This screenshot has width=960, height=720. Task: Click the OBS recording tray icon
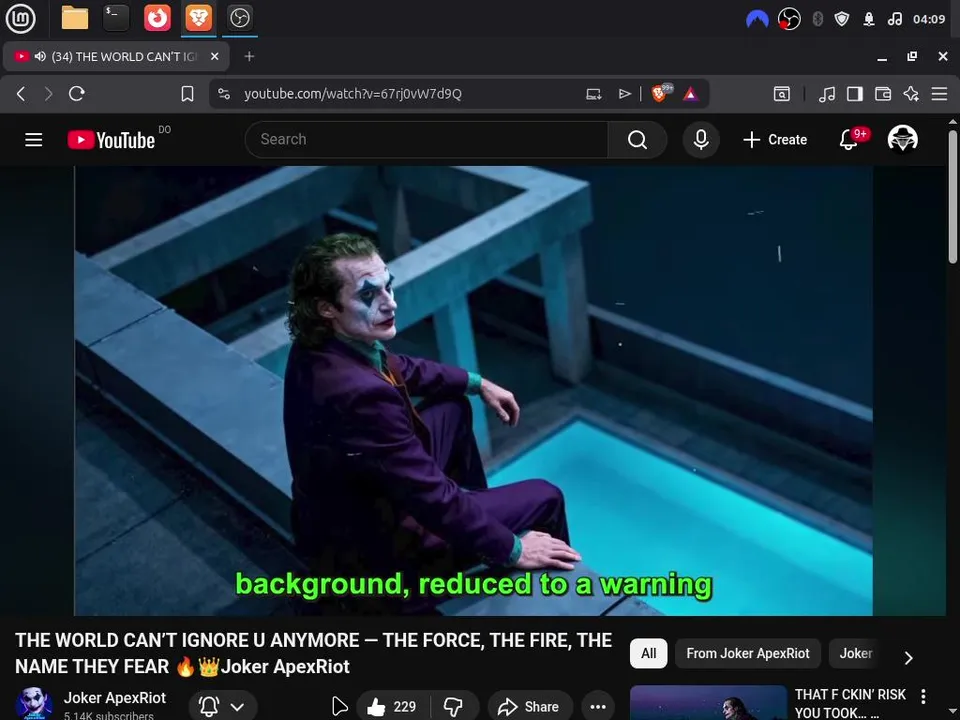(789, 20)
